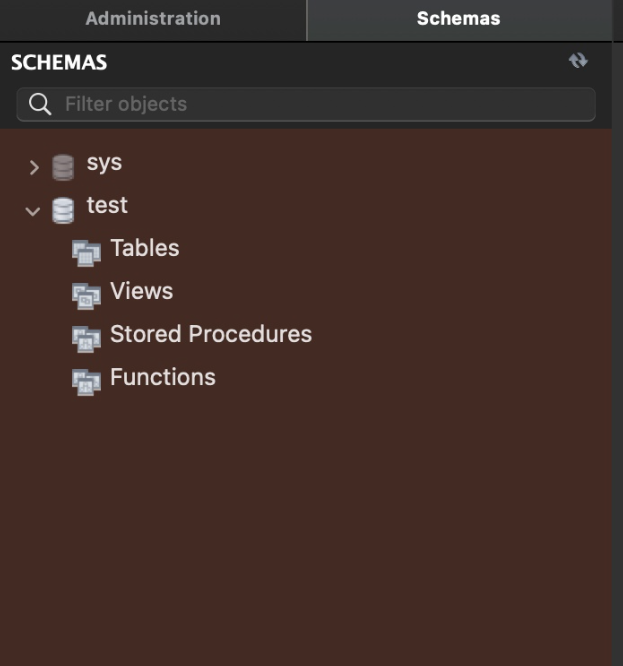Image resolution: width=623 pixels, height=666 pixels.
Task: Select the Views node label
Action: click(x=141, y=292)
